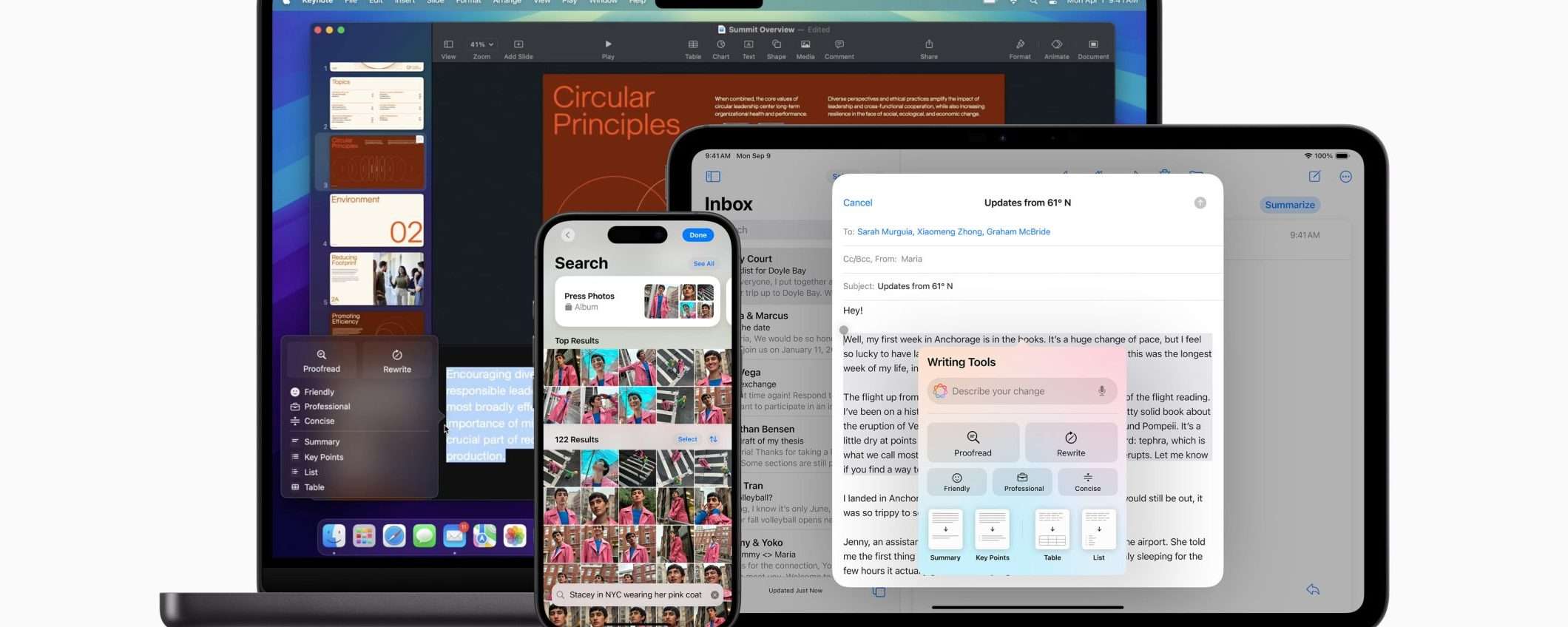1568x627 pixels.
Task: Open the Shape picker in Keynote
Action: click(x=777, y=49)
